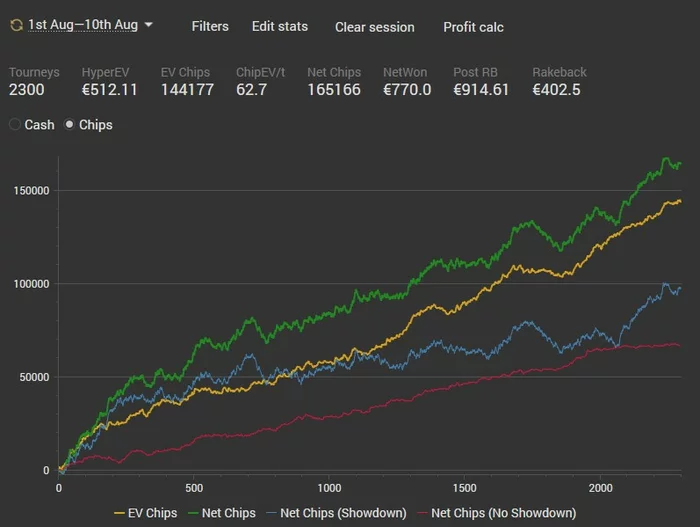Click the Rakeback stat €402.5
Image resolution: width=700 pixels, height=527 pixels.
557,90
